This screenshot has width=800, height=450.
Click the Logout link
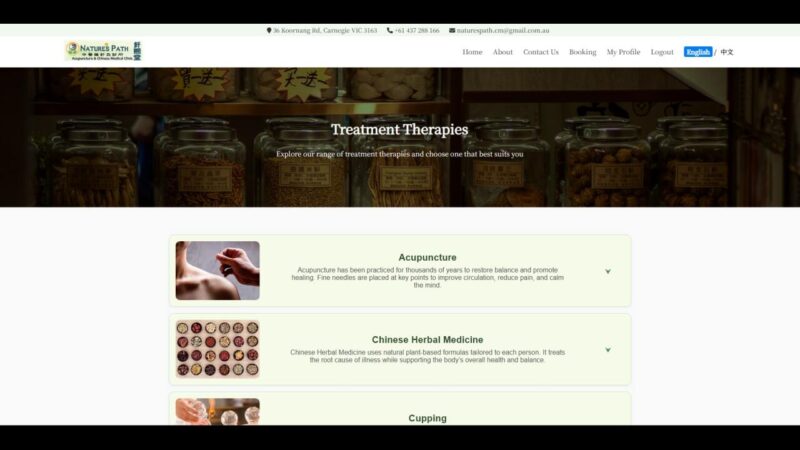(662, 52)
